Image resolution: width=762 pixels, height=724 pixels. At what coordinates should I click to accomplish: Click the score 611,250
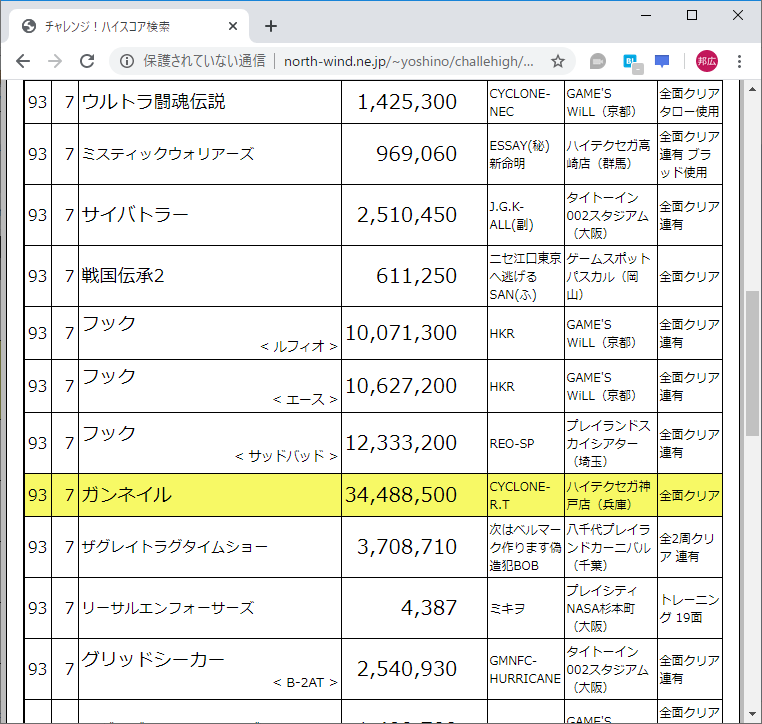coord(416,276)
